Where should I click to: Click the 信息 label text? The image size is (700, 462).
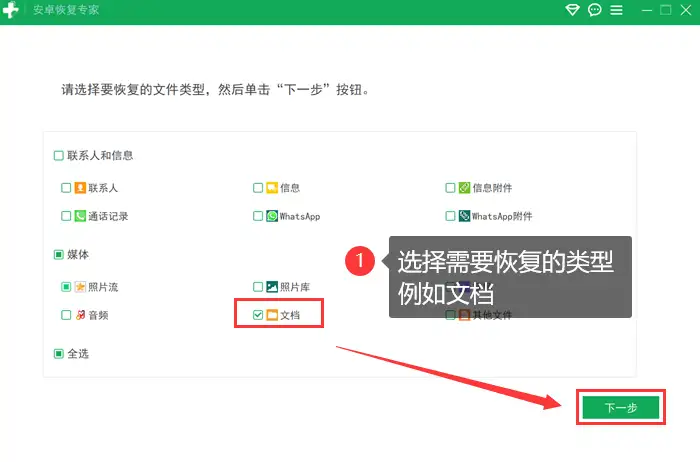pyautogui.click(x=290, y=188)
